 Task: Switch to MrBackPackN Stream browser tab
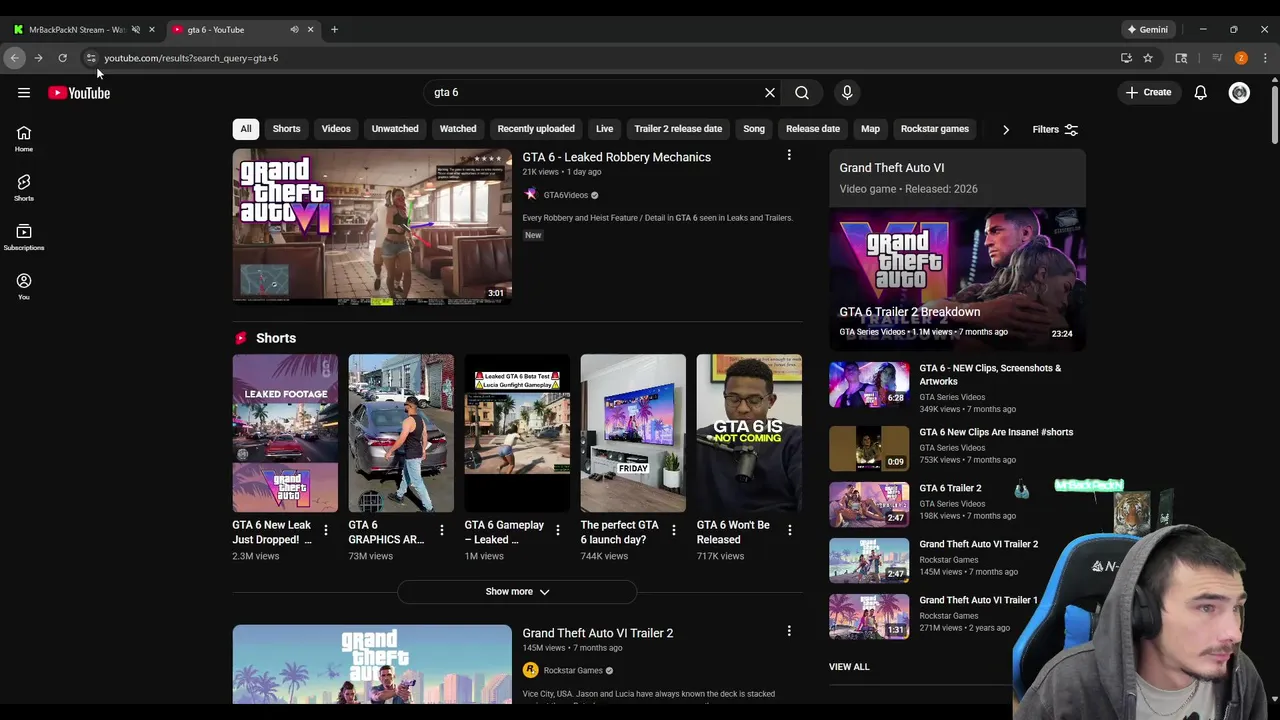(78, 30)
